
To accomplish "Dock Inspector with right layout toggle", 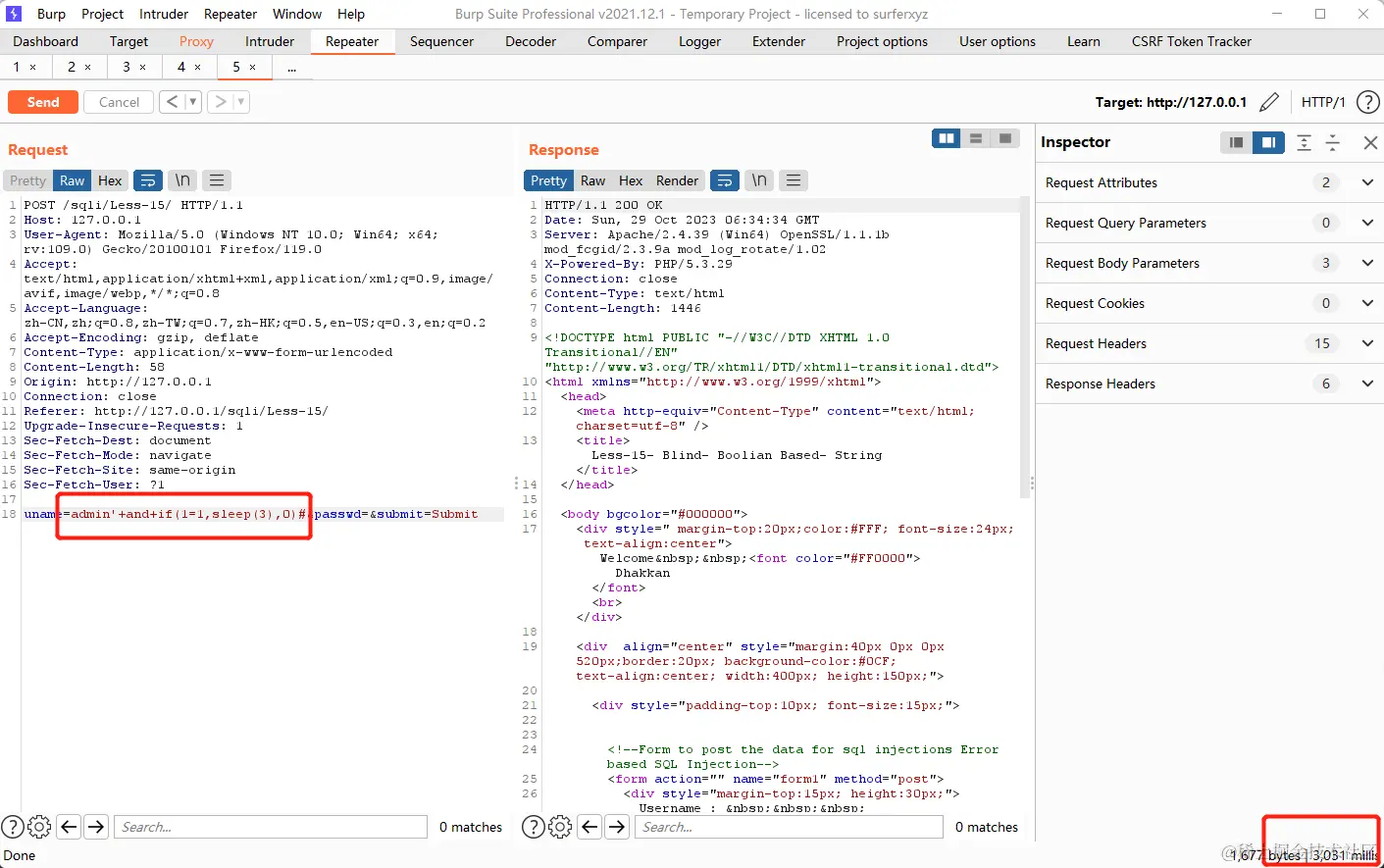I will [x=1268, y=142].
